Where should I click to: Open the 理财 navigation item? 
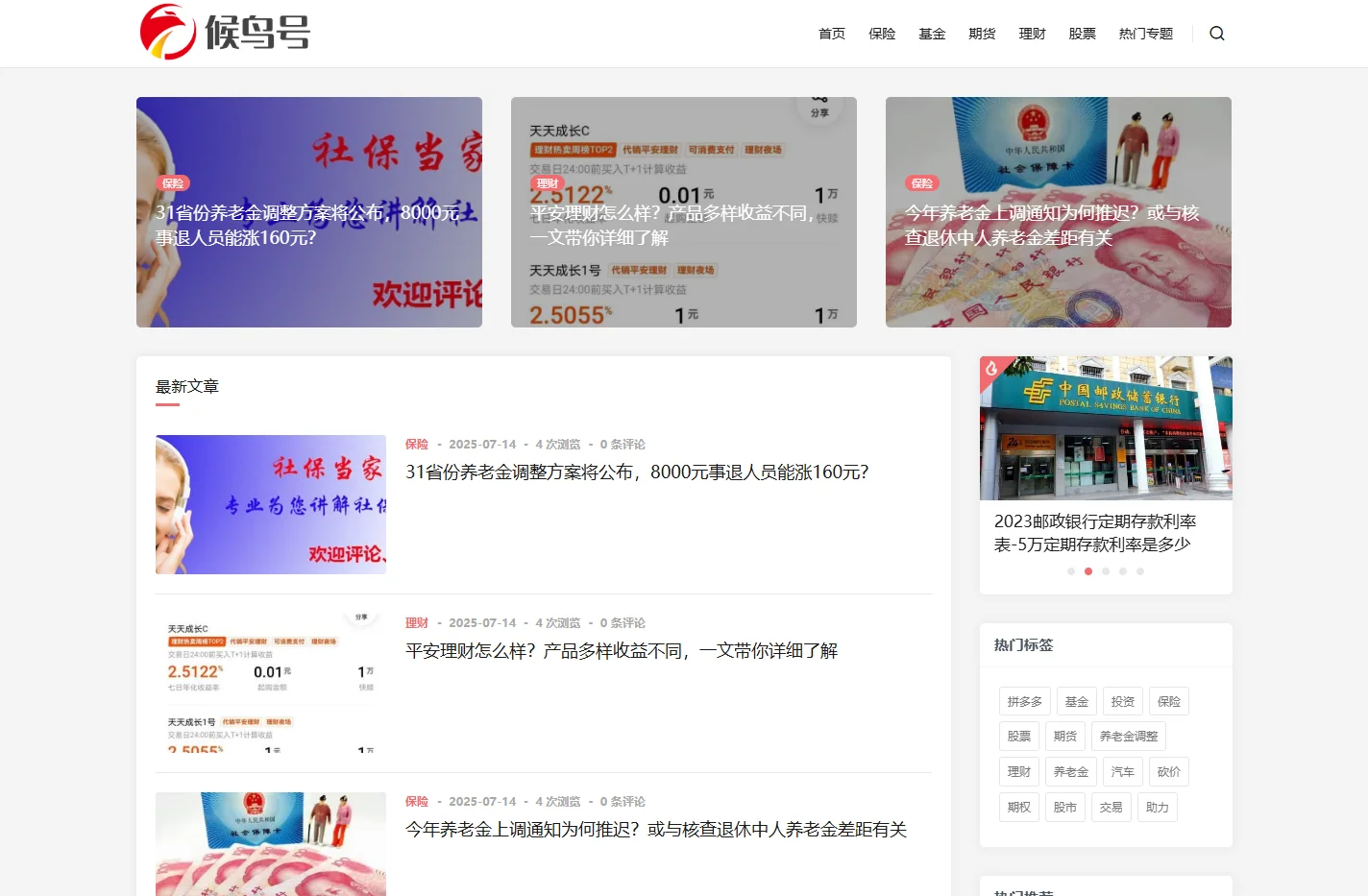point(1032,34)
